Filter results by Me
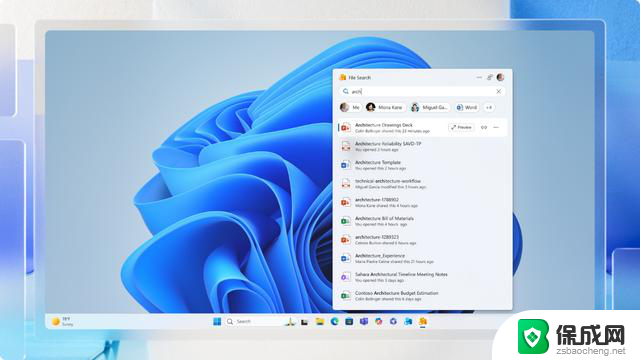Viewport: 640px width, 360px height. 350,107
